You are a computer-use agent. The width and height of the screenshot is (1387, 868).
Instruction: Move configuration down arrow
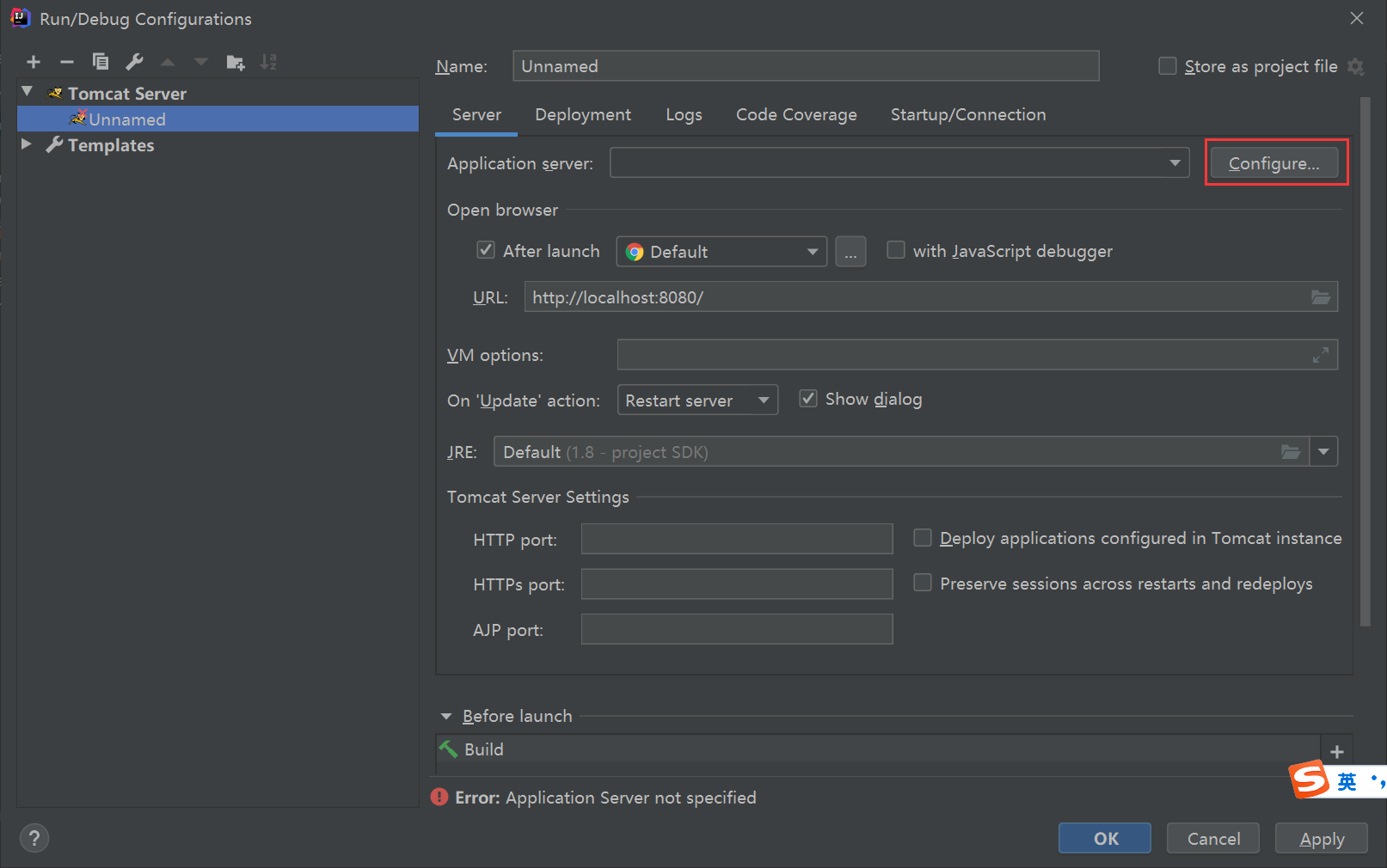[201, 62]
